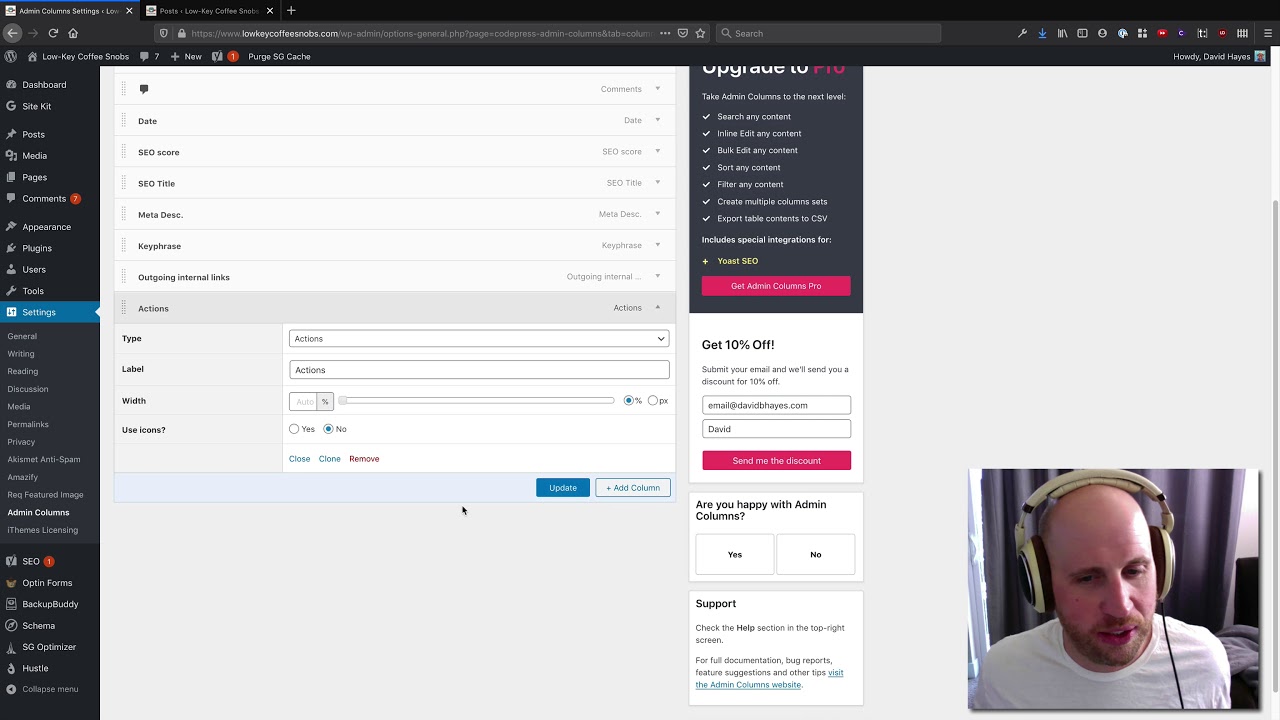Collapse the Actions column settings

point(658,307)
